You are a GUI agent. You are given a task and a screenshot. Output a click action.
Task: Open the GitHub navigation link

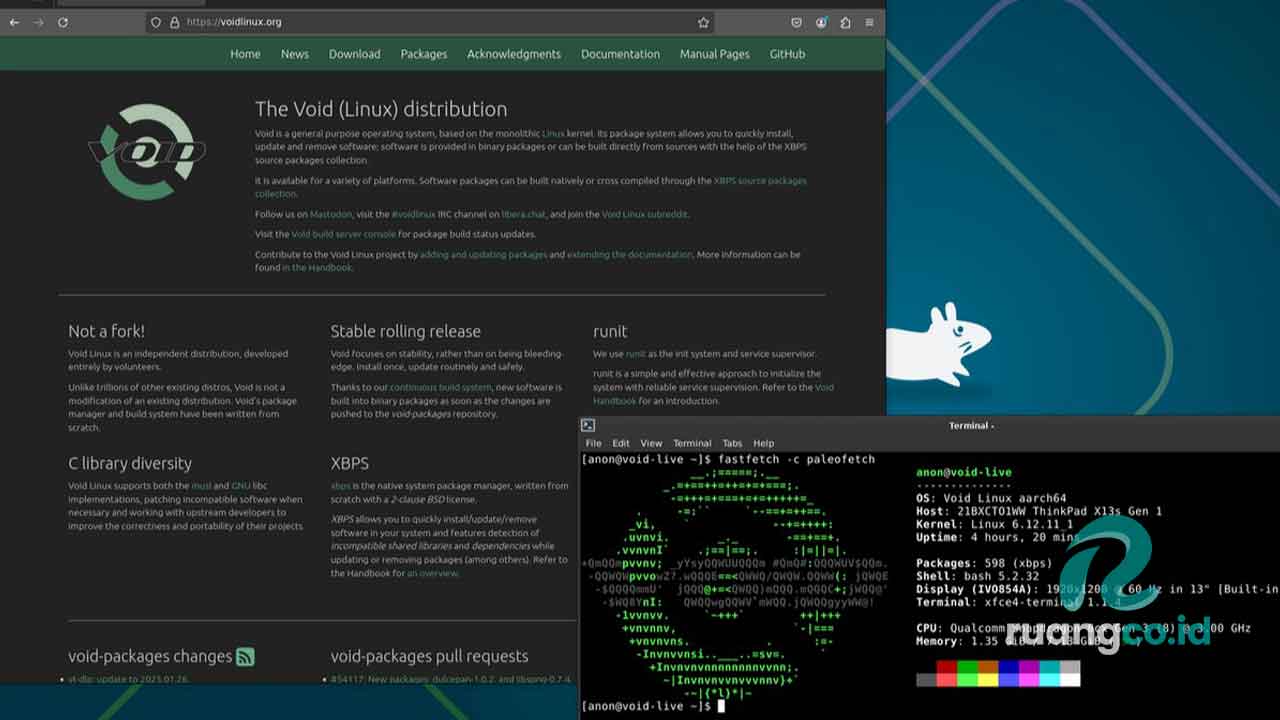click(787, 54)
